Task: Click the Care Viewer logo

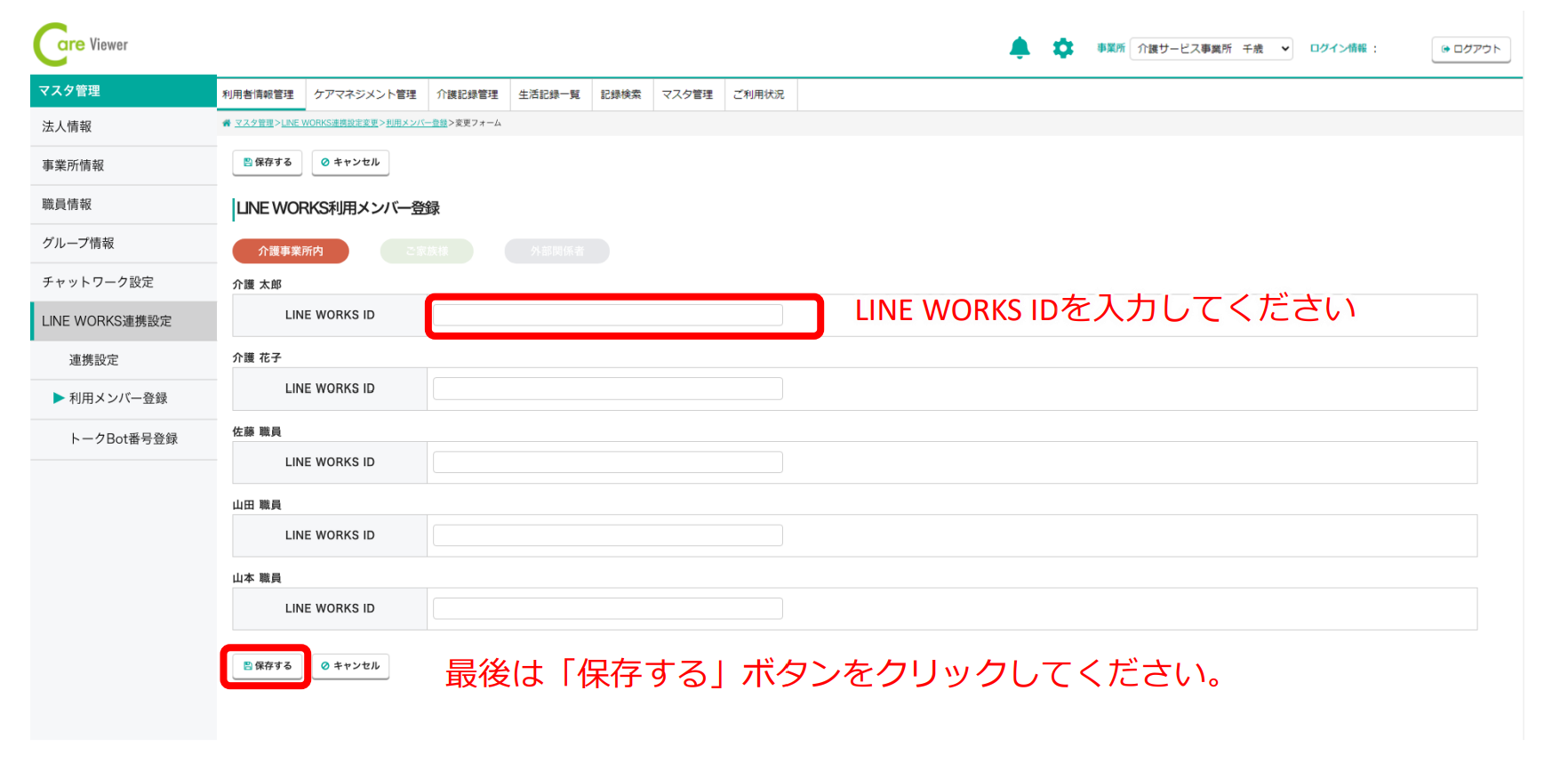Action: coord(81,44)
